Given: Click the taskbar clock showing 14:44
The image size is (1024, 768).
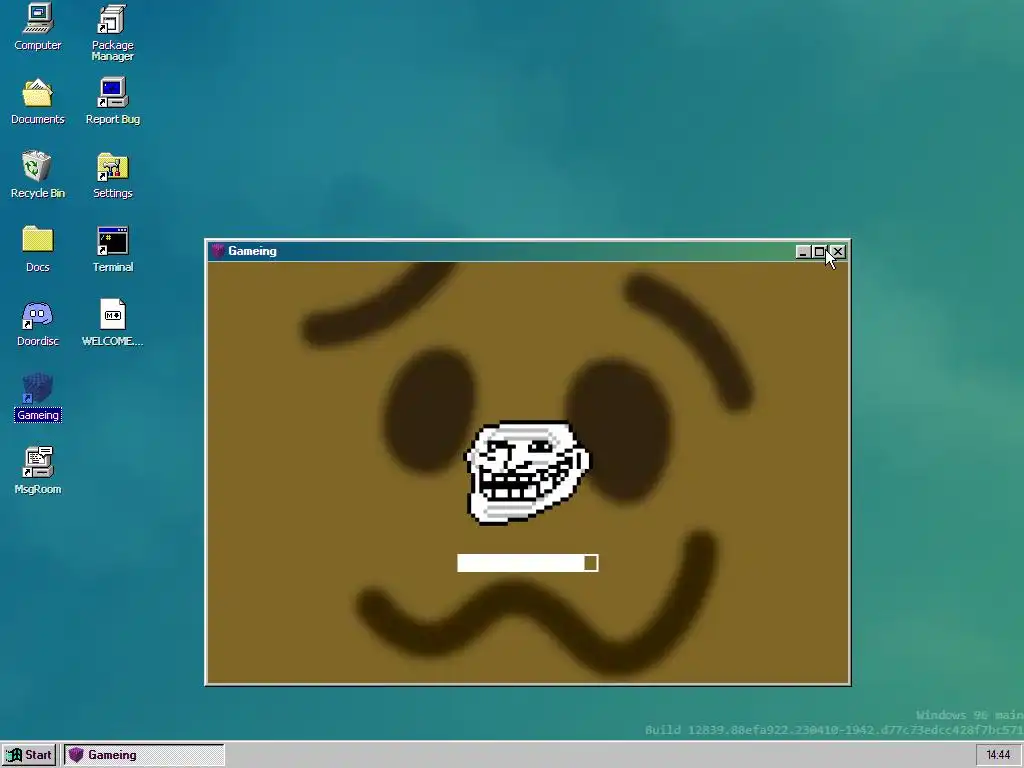Looking at the screenshot, I should (998, 755).
